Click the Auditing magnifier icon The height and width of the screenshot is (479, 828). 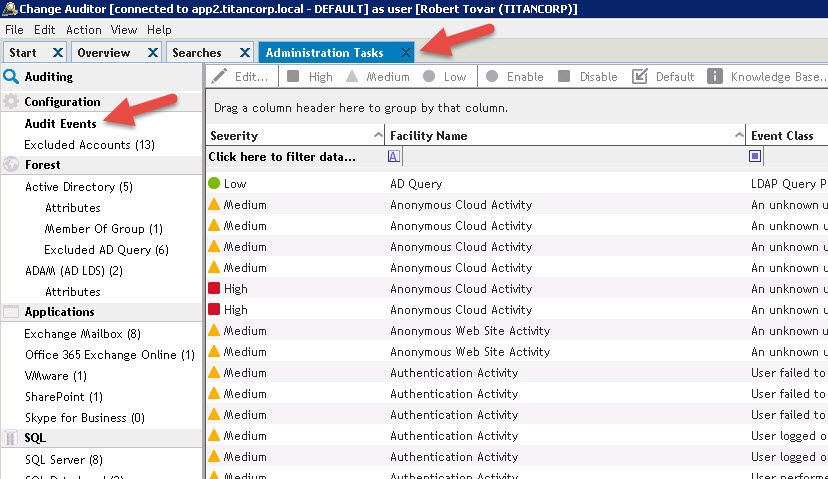(x=12, y=77)
